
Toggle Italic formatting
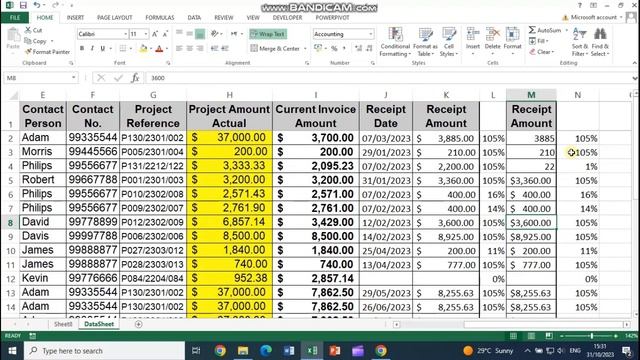pyautogui.click(x=92, y=49)
